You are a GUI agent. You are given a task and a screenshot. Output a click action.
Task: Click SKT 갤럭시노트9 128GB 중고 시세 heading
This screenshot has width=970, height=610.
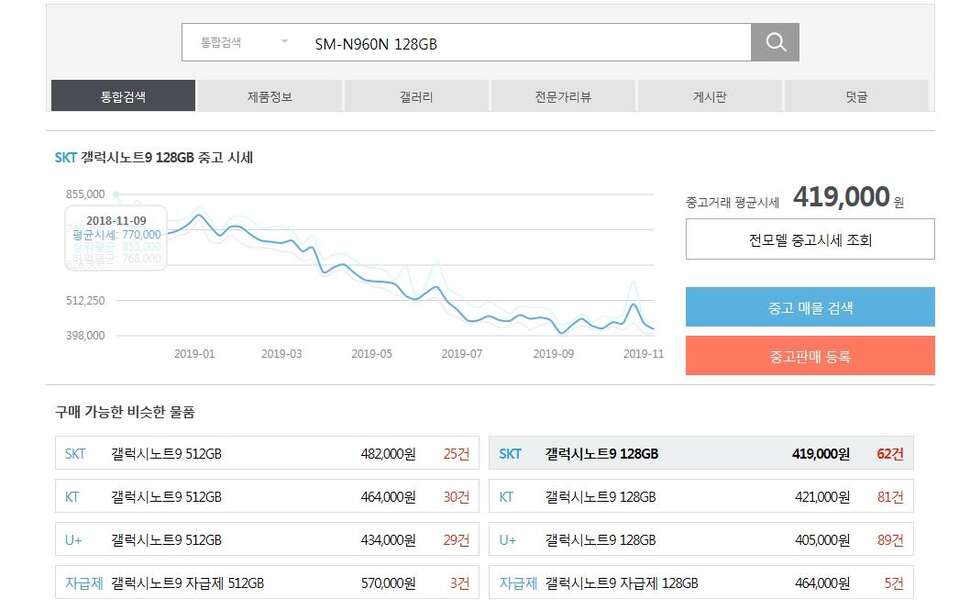click(x=153, y=158)
